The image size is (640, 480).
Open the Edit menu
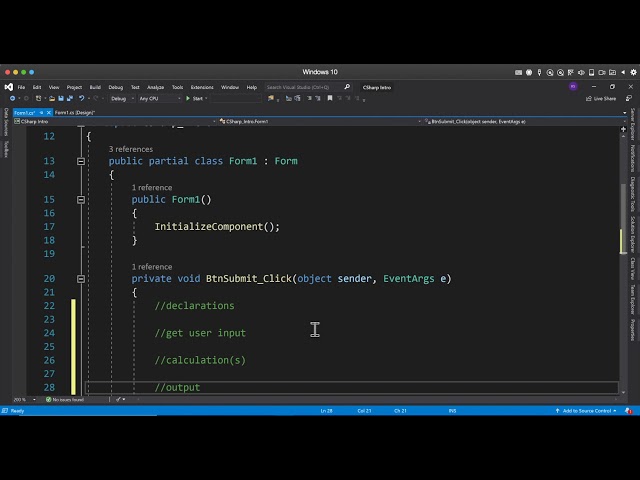click(x=37, y=87)
